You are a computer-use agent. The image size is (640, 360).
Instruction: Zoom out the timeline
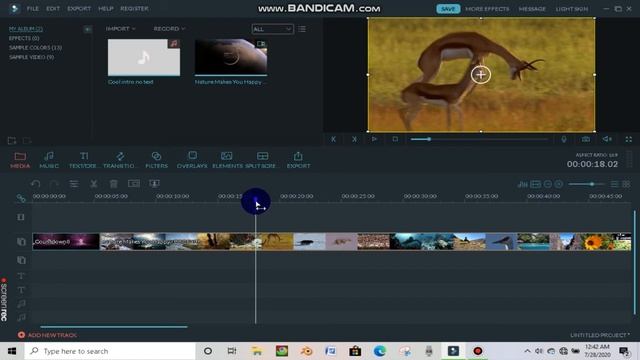[548, 184]
